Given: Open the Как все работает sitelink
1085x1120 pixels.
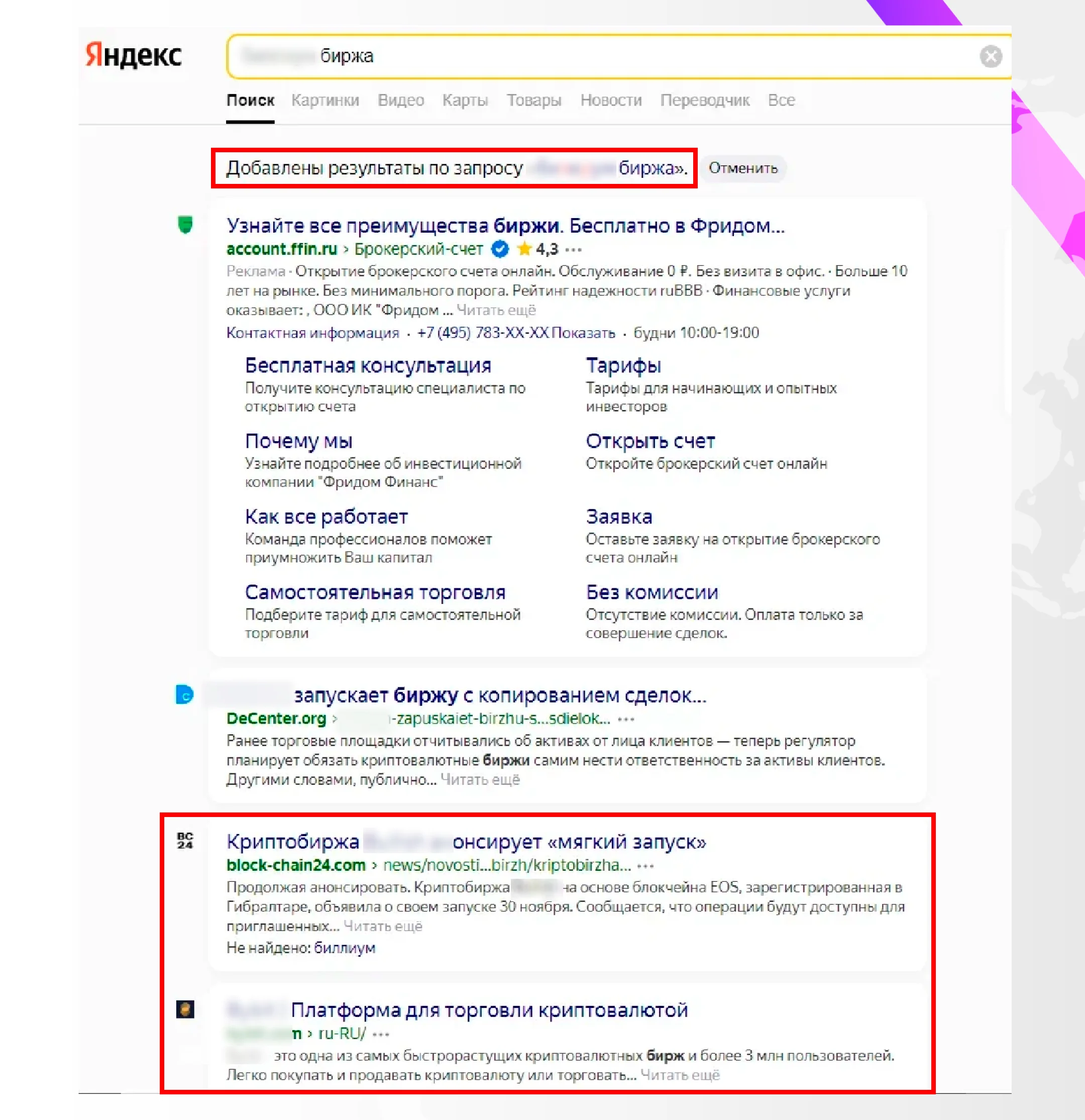Looking at the screenshot, I should [x=326, y=517].
